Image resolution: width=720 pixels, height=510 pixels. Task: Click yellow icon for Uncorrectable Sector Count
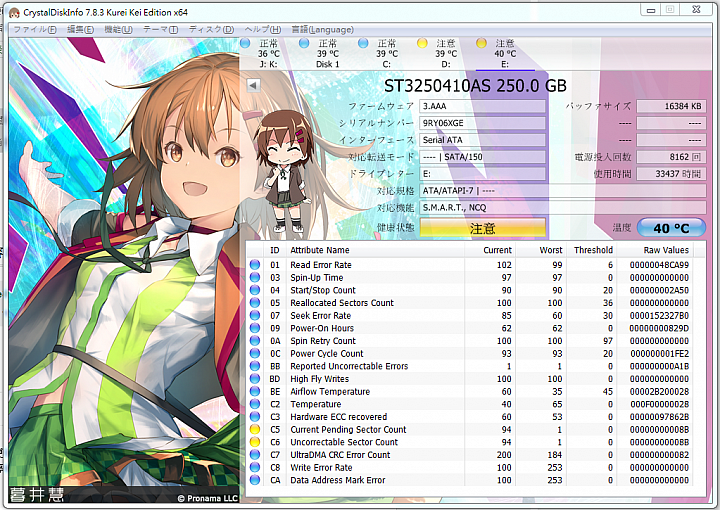tap(254, 442)
